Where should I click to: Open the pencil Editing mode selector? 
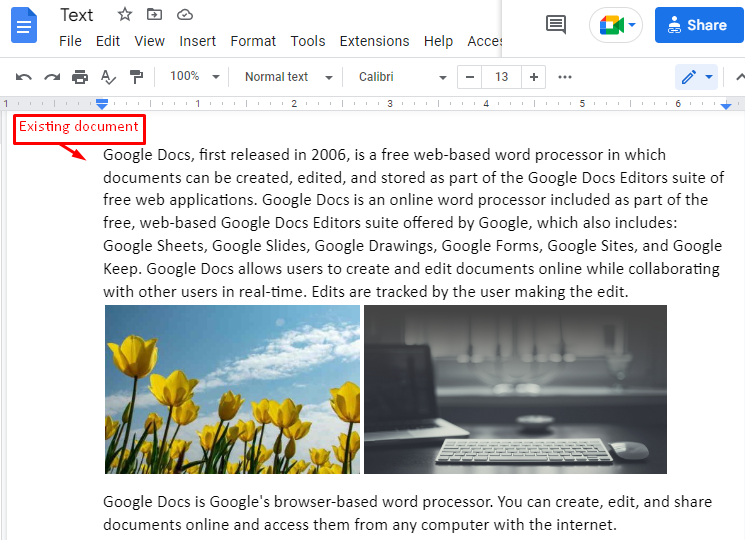tap(696, 77)
